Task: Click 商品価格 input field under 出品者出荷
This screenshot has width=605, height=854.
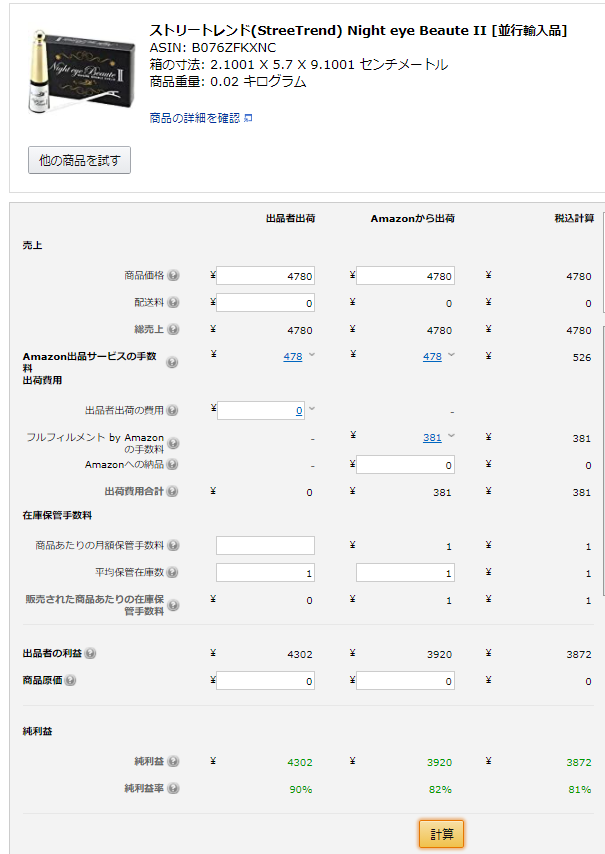Action: click(x=265, y=276)
